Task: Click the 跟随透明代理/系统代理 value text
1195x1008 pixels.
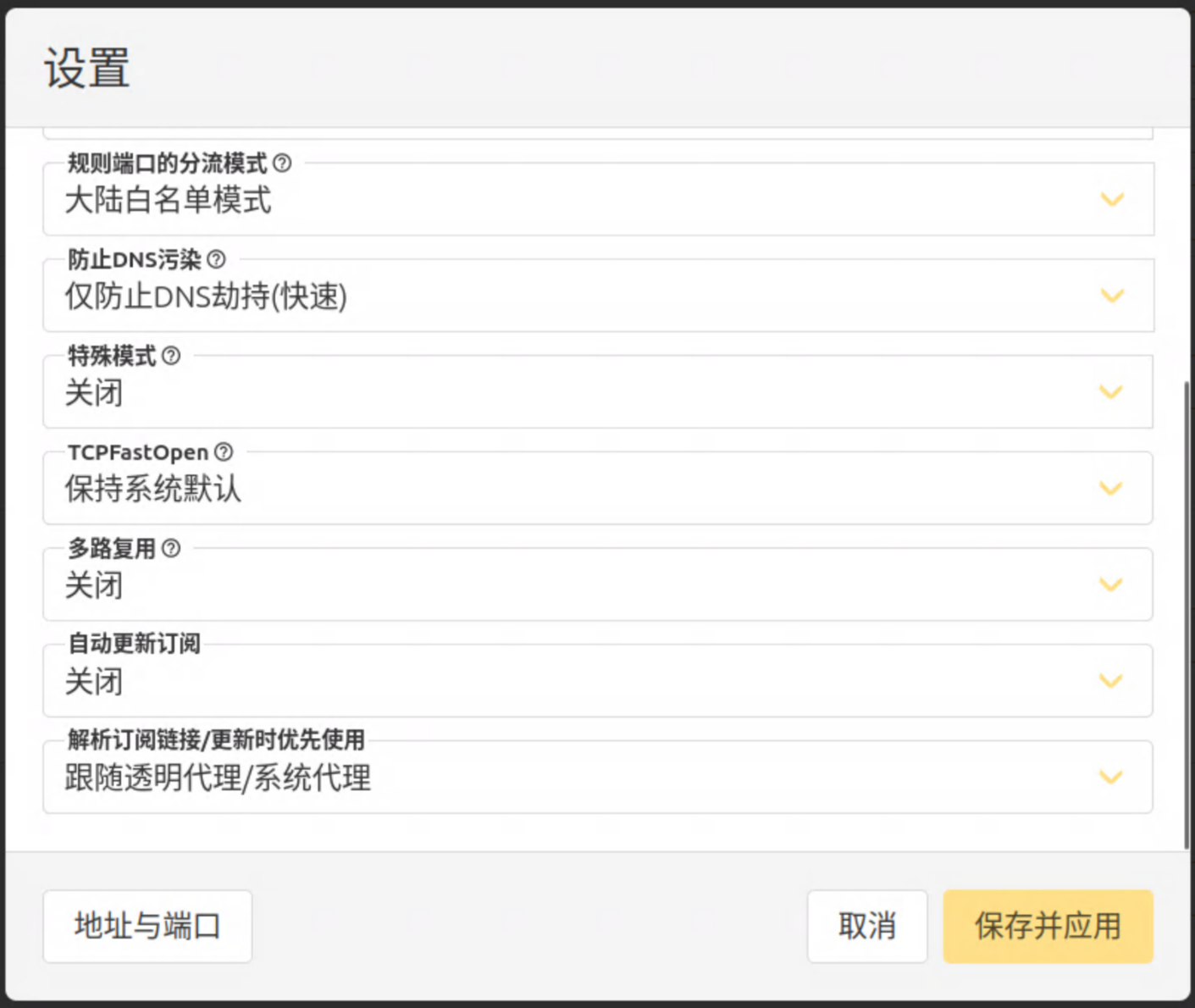Action: point(218,778)
